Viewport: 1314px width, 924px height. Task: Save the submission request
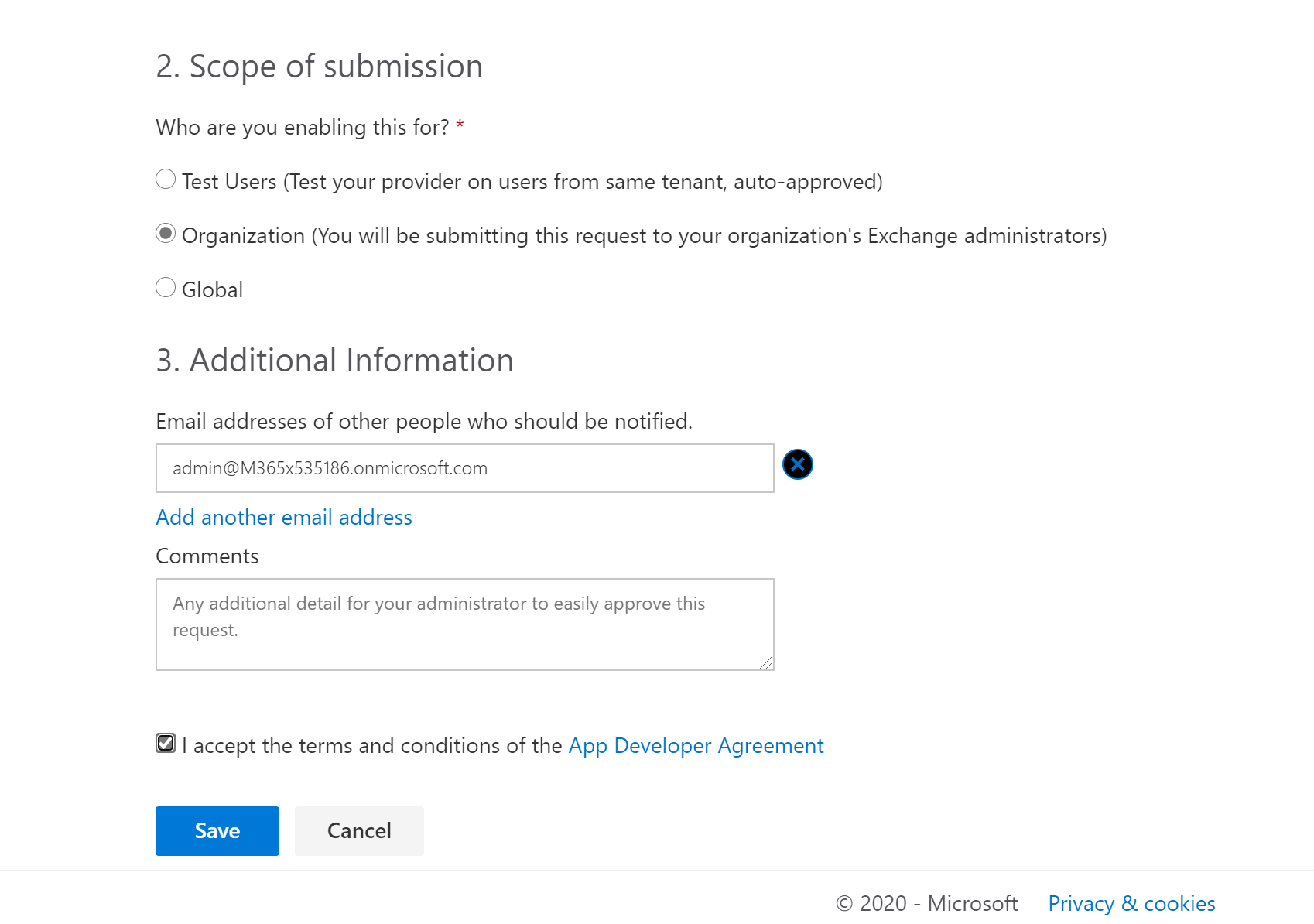(217, 830)
